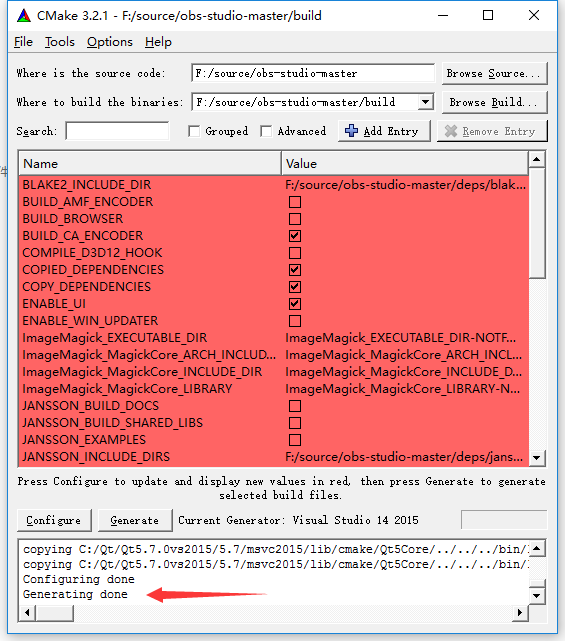Click the CMake logo icon in title bar
Viewport: 565px width, 641px height.
pos(24,16)
